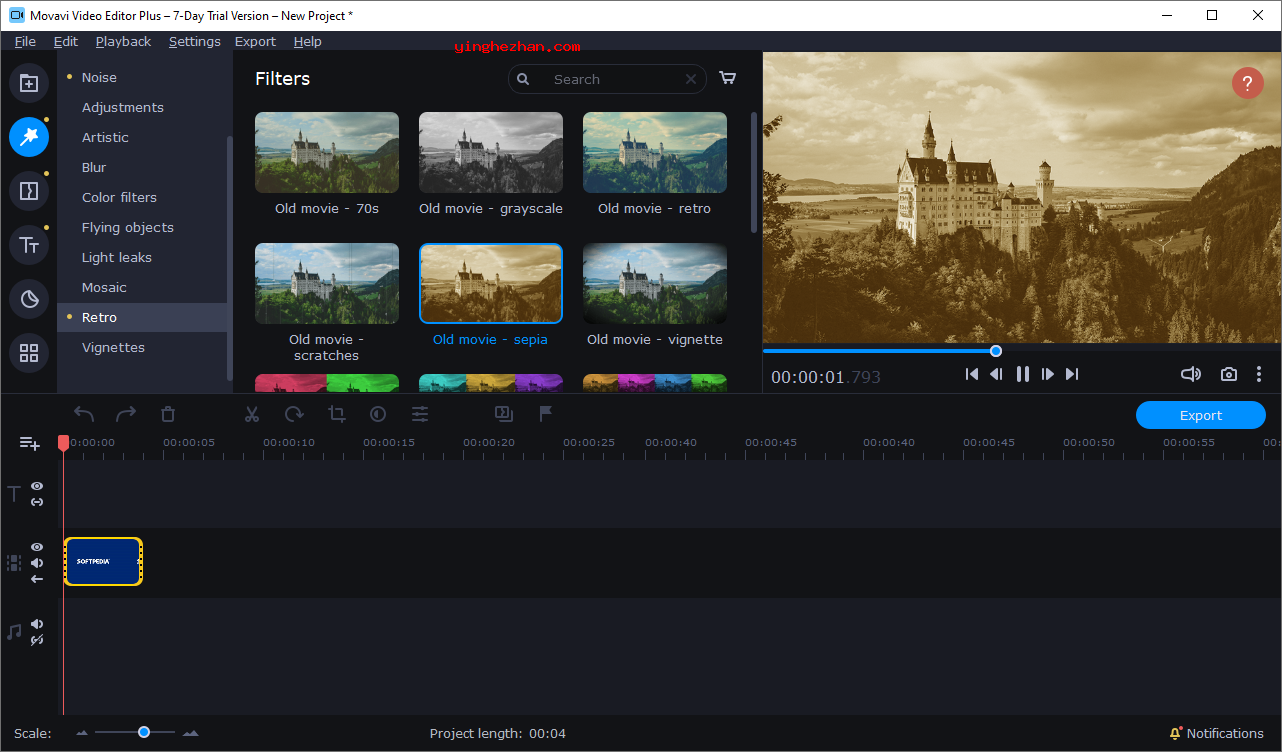Select the Blur filter category
The image size is (1282, 752).
(94, 167)
